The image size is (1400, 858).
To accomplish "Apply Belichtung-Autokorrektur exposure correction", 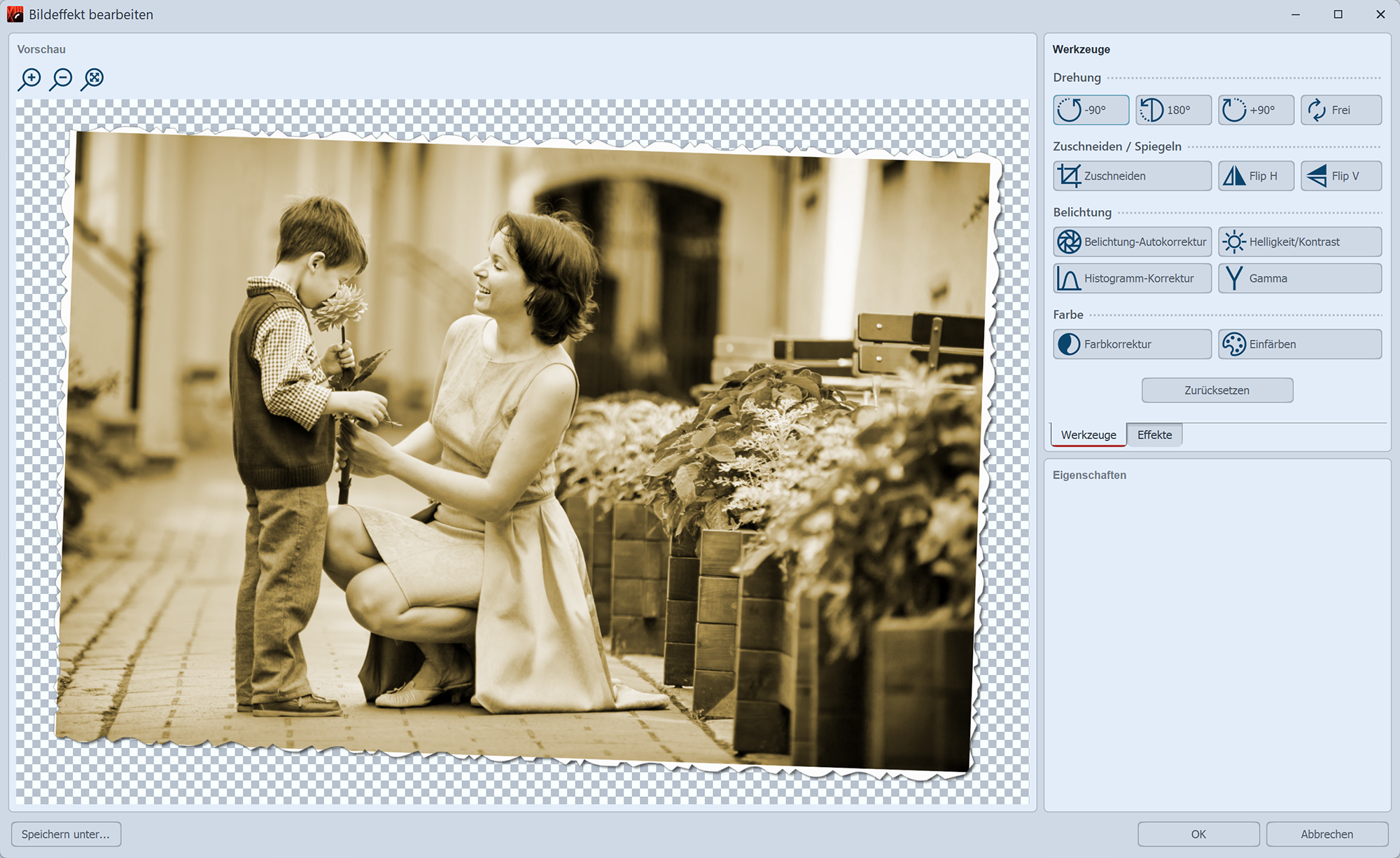I will click(1132, 242).
